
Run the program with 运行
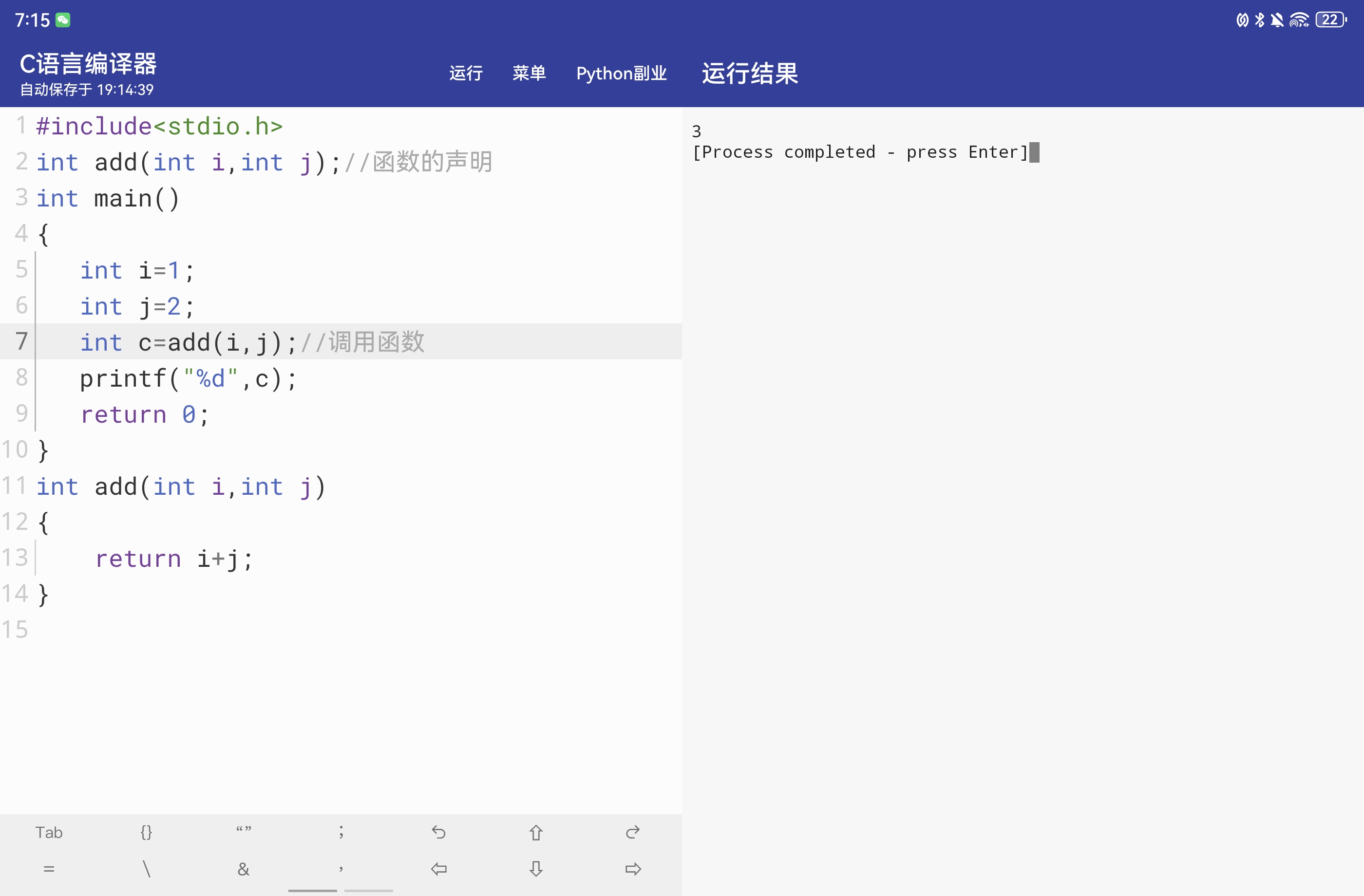click(465, 74)
